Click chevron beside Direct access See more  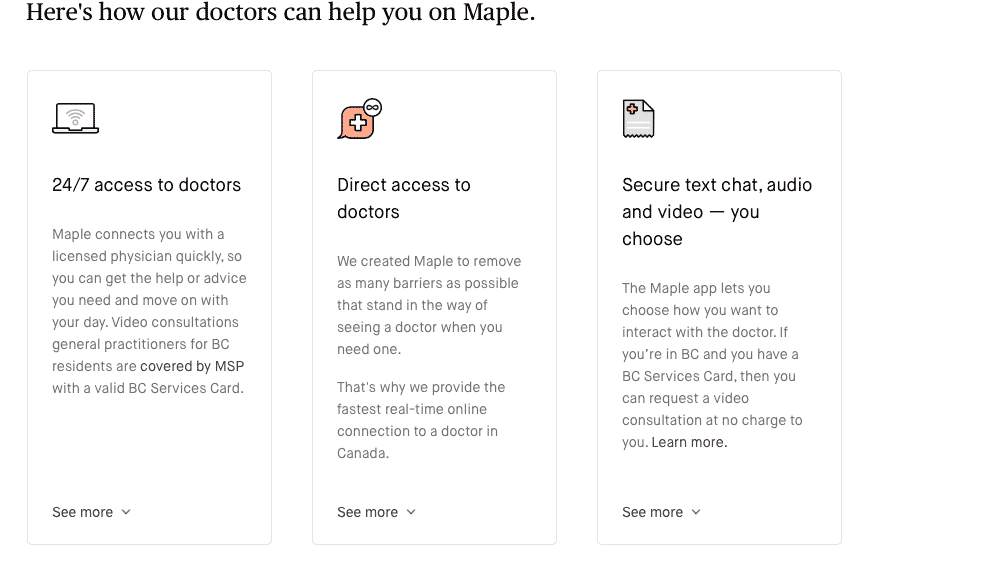coord(411,512)
